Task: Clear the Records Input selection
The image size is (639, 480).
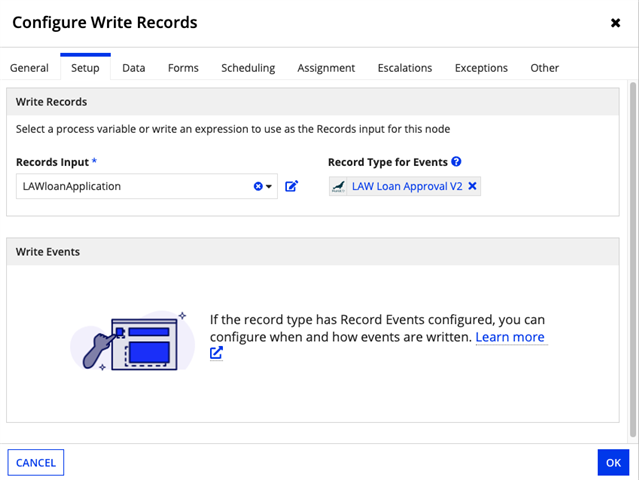Action: (257, 187)
